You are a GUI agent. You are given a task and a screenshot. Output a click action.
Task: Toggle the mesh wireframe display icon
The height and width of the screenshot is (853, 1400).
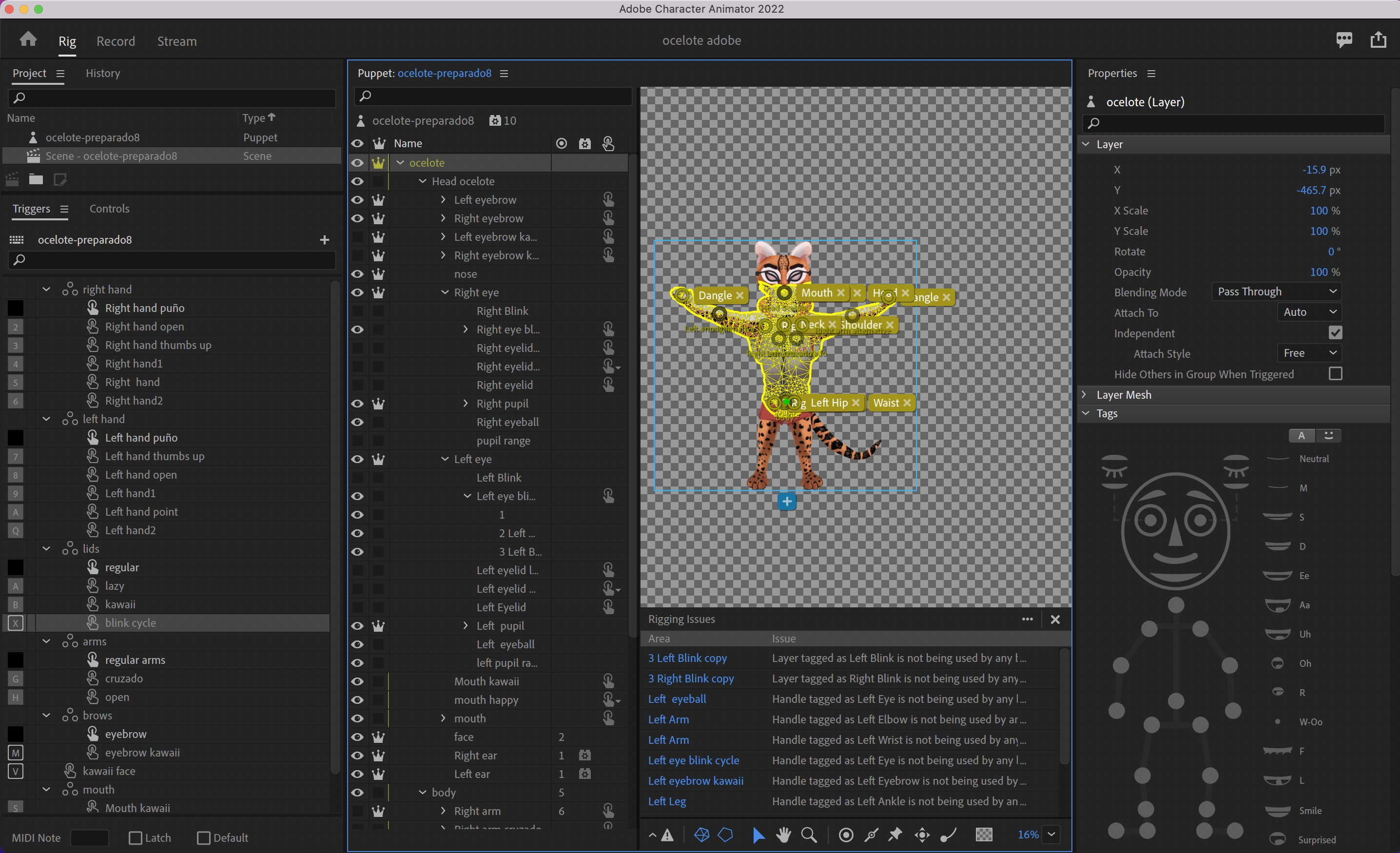pos(701,835)
